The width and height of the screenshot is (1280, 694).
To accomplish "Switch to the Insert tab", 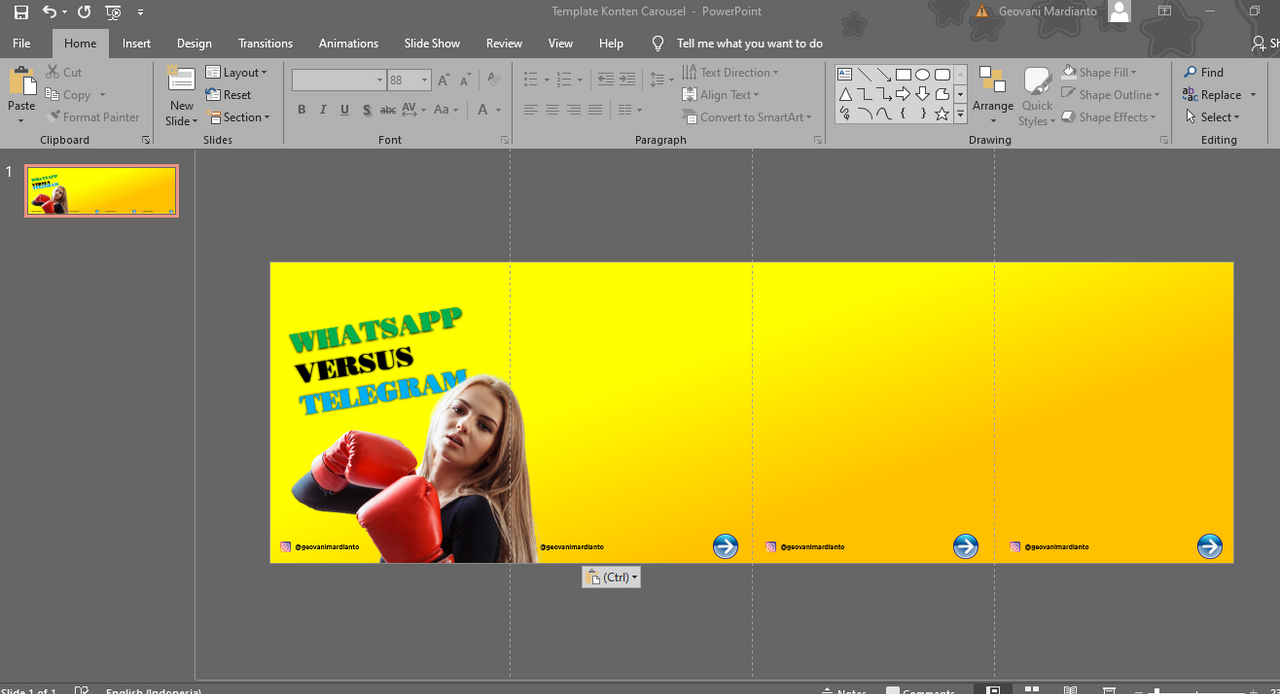I will (136, 43).
